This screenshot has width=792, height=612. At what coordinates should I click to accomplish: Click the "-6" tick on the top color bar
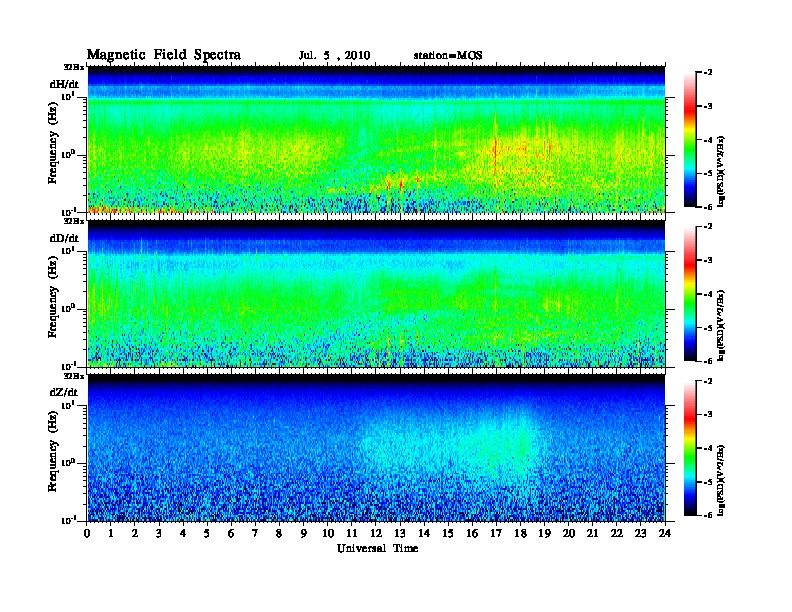(x=708, y=207)
